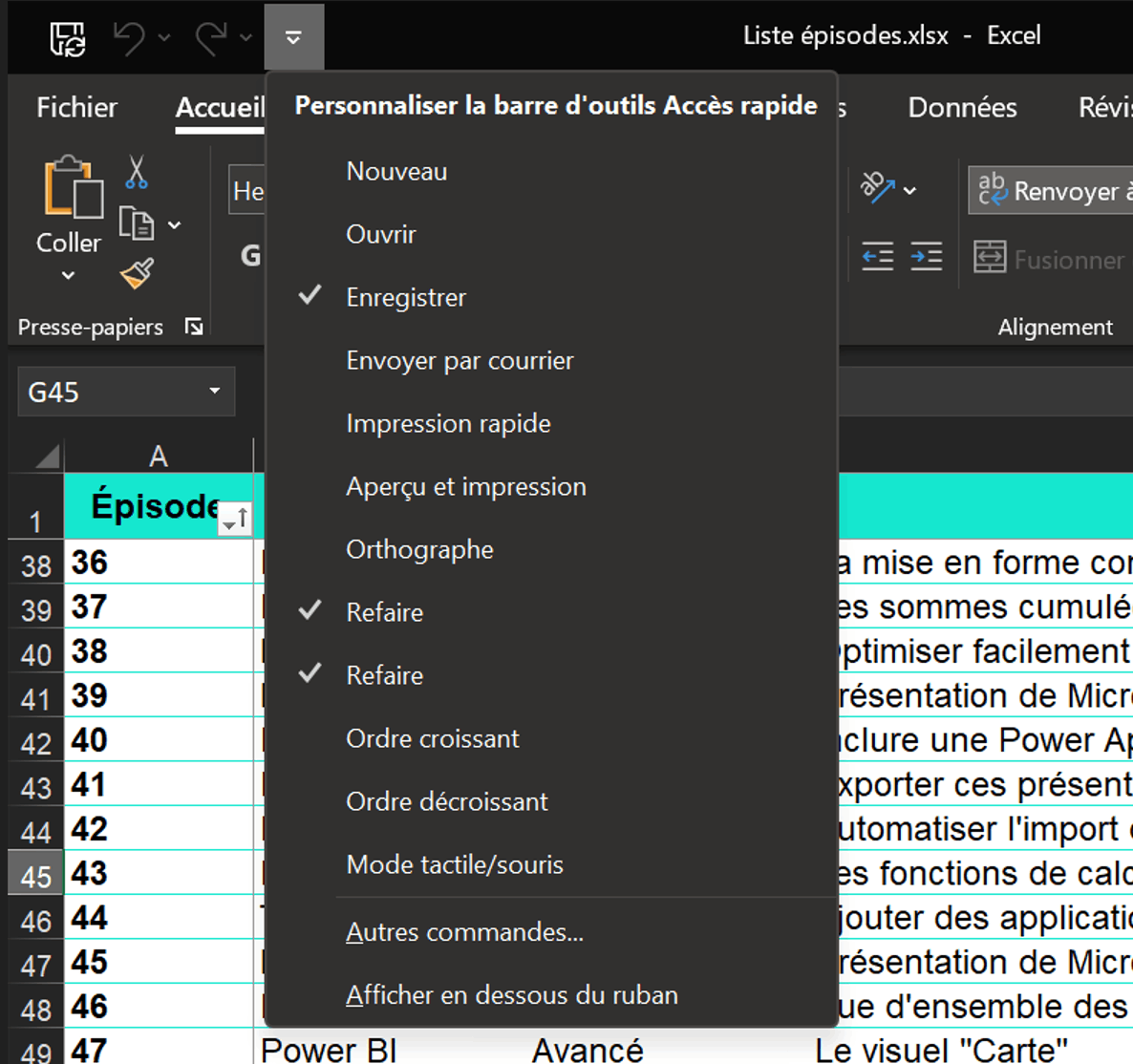The width and height of the screenshot is (1133, 1064).
Task: Expand the text orientation dropdown arrow
Action: tap(910, 191)
